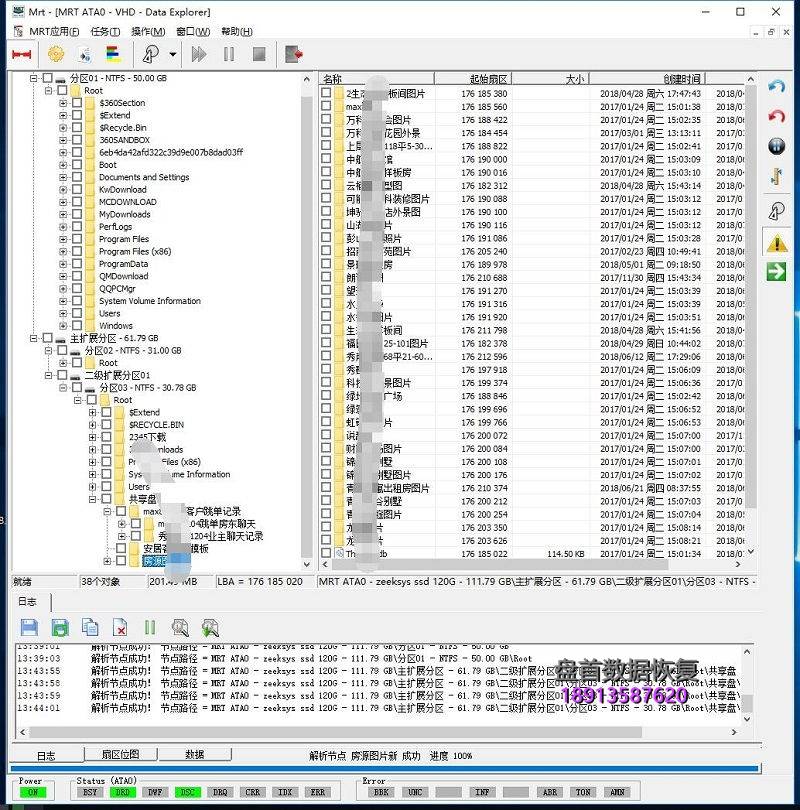This screenshot has height=810, width=800.
Task: Click the yellow warning triangle icon
Action: (776, 242)
